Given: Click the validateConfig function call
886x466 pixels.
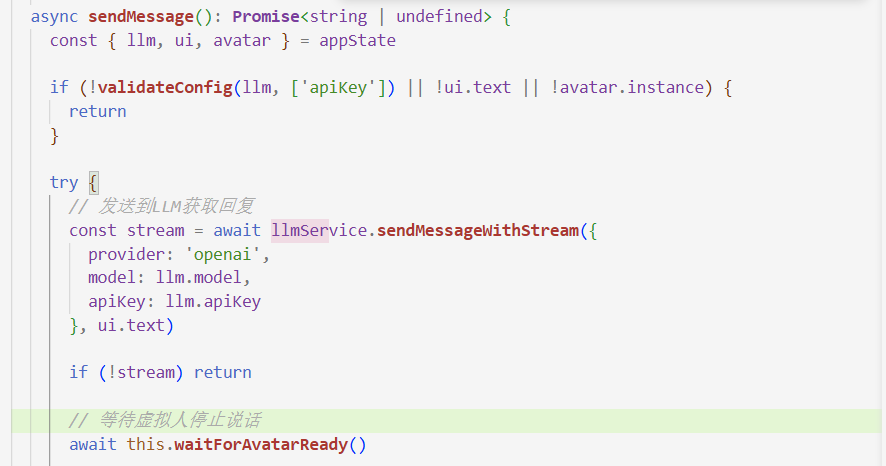Looking at the screenshot, I should click(x=168, y=88).
